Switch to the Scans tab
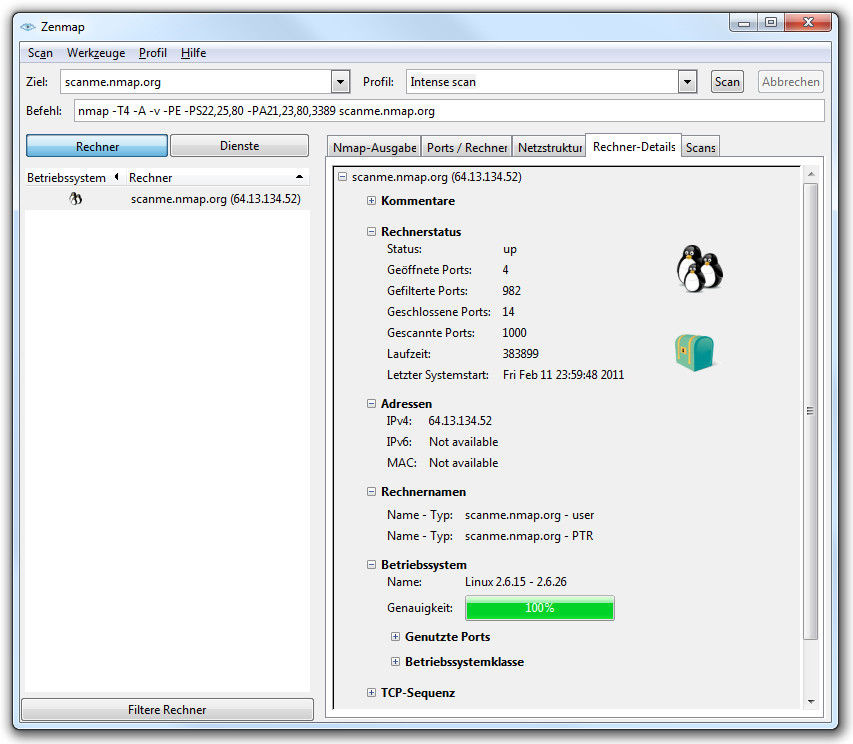 700,147
